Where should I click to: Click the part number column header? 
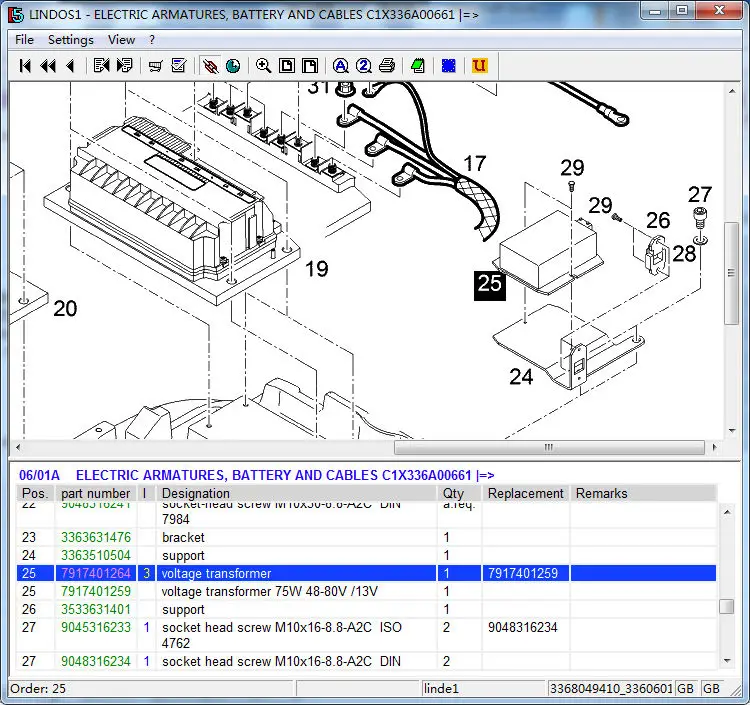pos(96,493)
